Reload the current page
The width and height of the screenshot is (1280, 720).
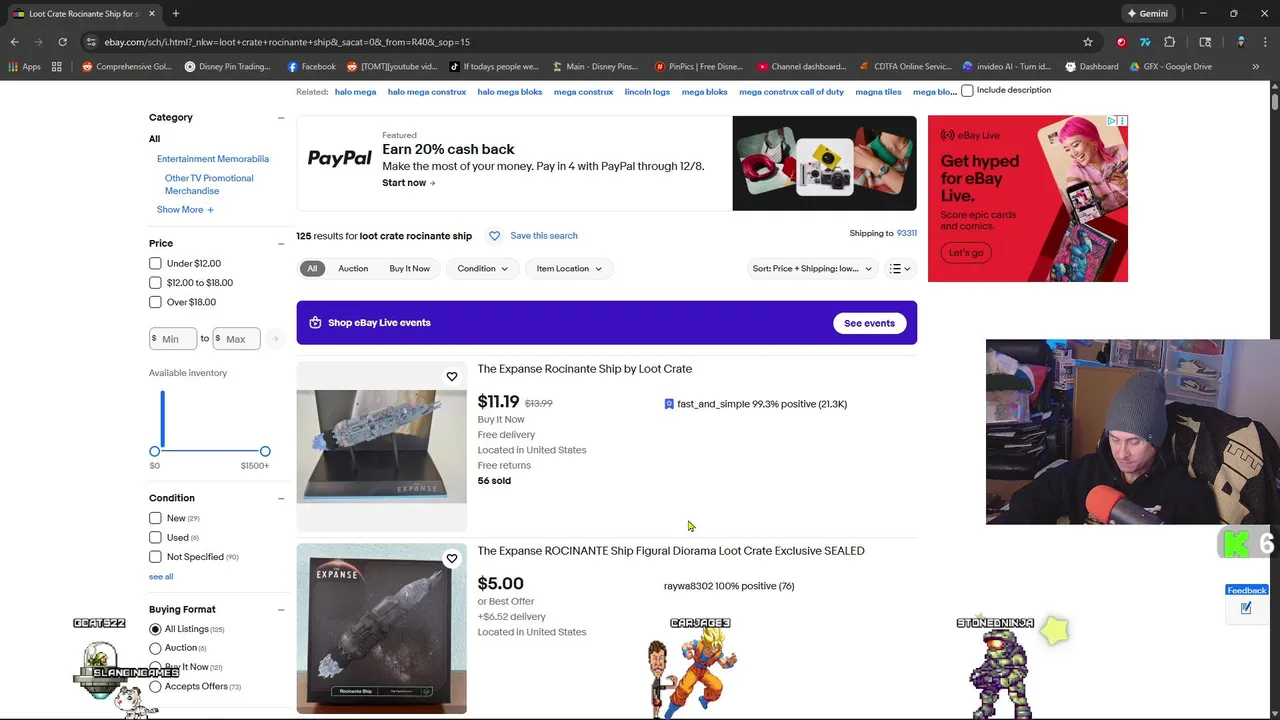(62, 42)
